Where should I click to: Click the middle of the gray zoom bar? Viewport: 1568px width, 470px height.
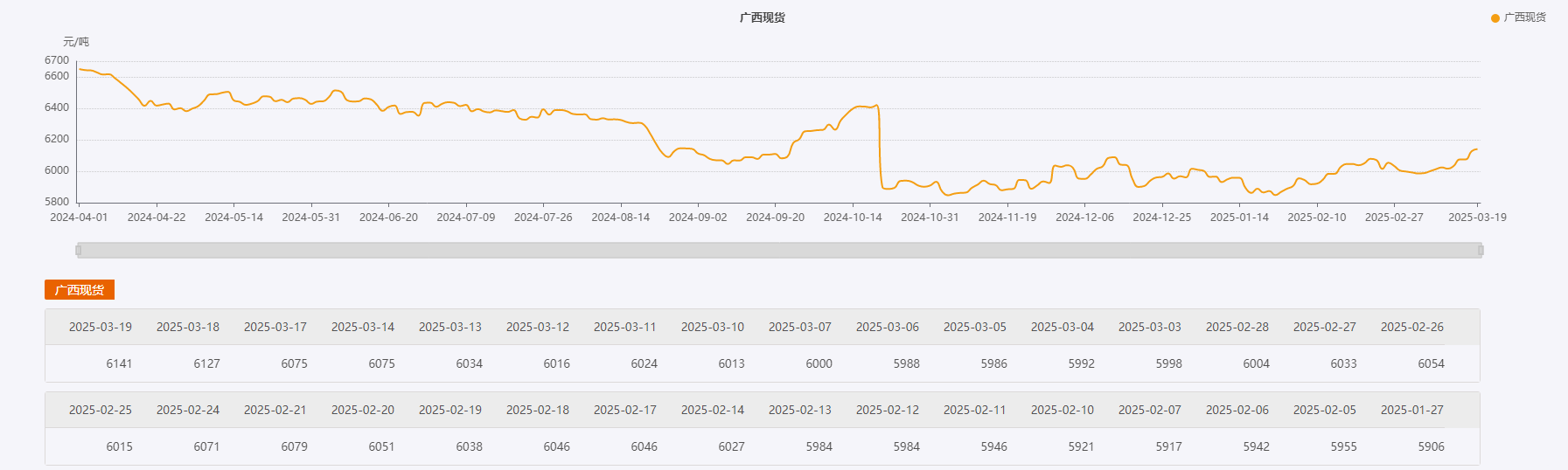tap(779, 251)
